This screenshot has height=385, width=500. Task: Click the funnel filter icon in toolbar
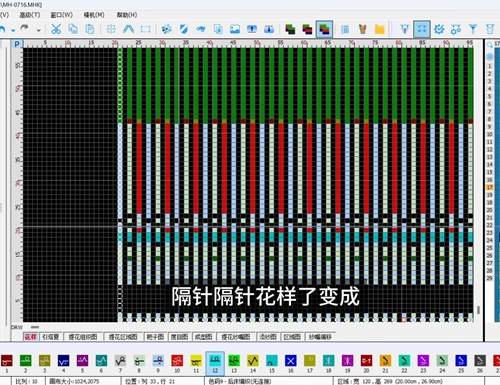473,29
